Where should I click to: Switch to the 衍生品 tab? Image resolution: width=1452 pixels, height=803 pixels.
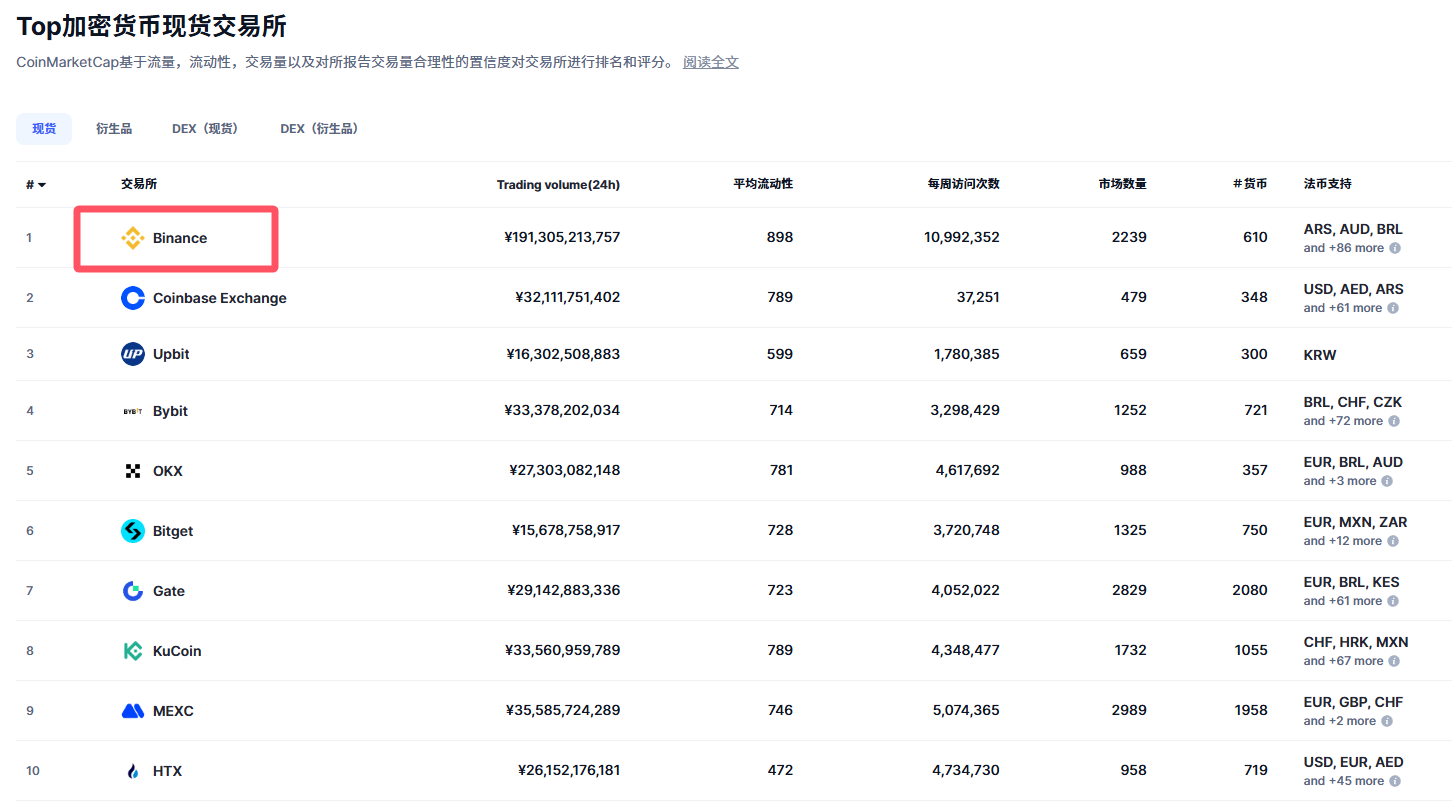click(113, 128)
